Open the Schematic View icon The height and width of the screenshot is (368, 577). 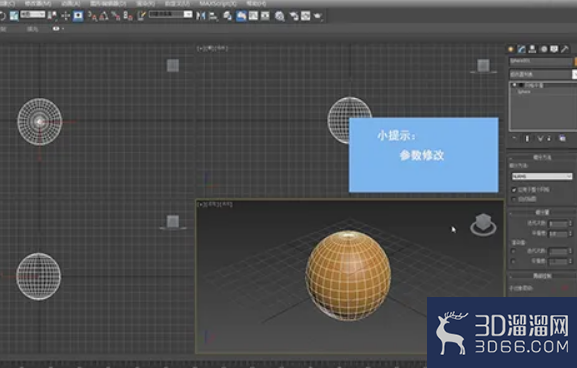pyautogui.click(x=265, y=16)
